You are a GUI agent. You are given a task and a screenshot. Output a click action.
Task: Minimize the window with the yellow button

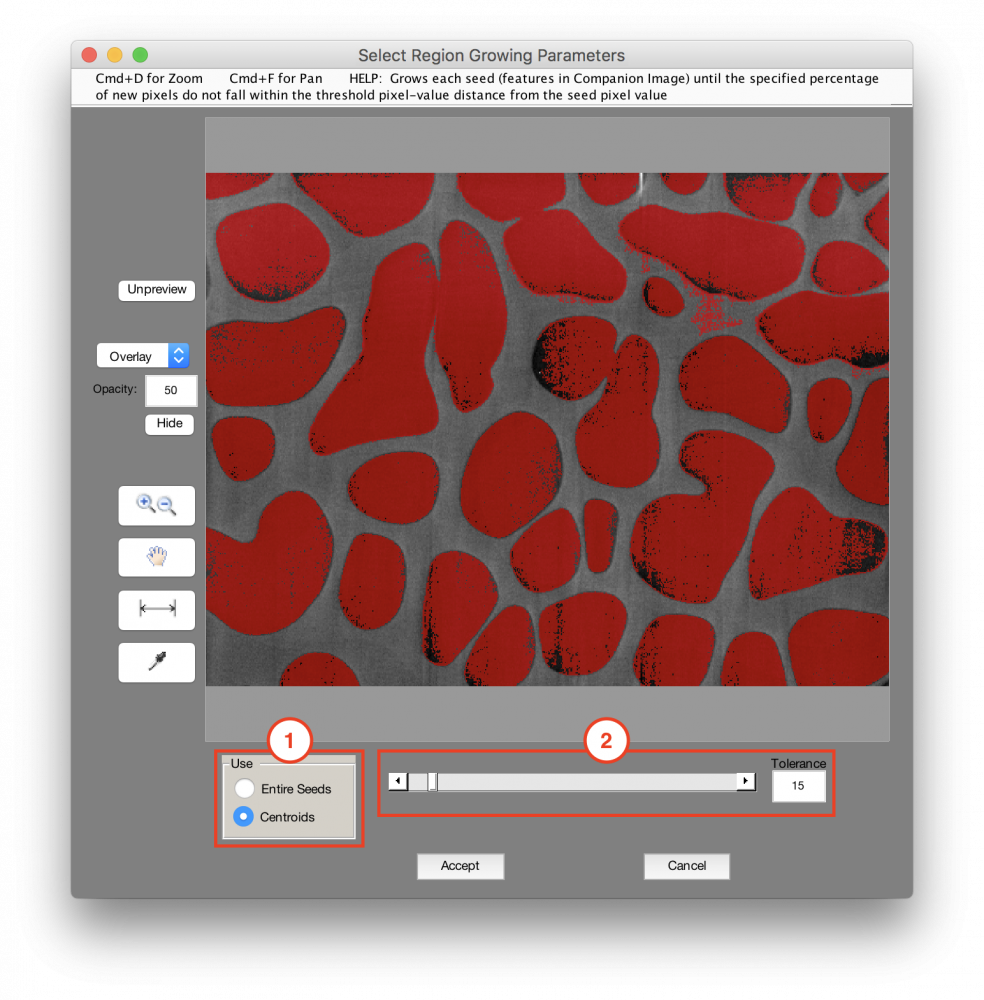115,55
